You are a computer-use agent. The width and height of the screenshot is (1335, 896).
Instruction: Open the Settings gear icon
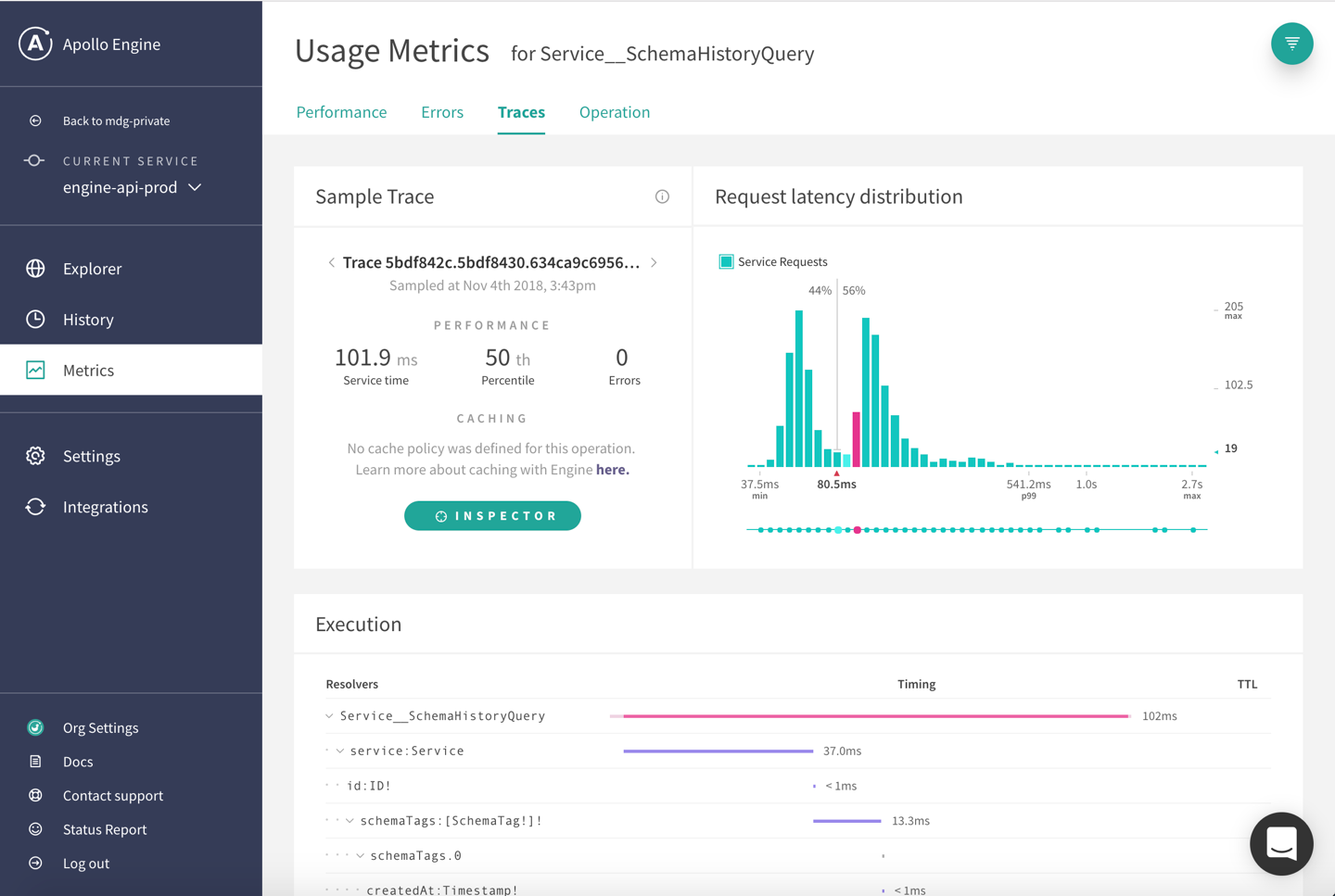pos(35,456)
